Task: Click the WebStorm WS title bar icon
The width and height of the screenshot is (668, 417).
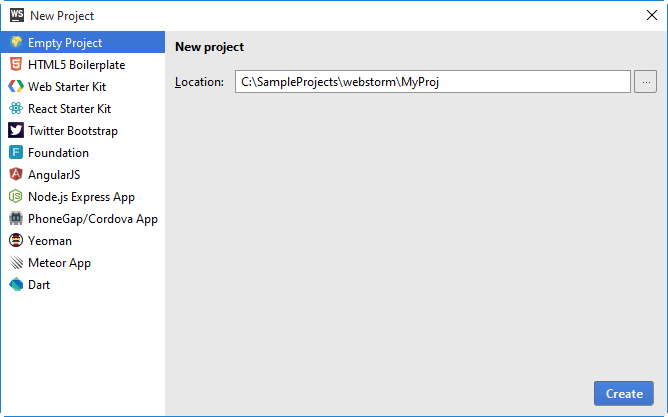Action: (17, 15)
